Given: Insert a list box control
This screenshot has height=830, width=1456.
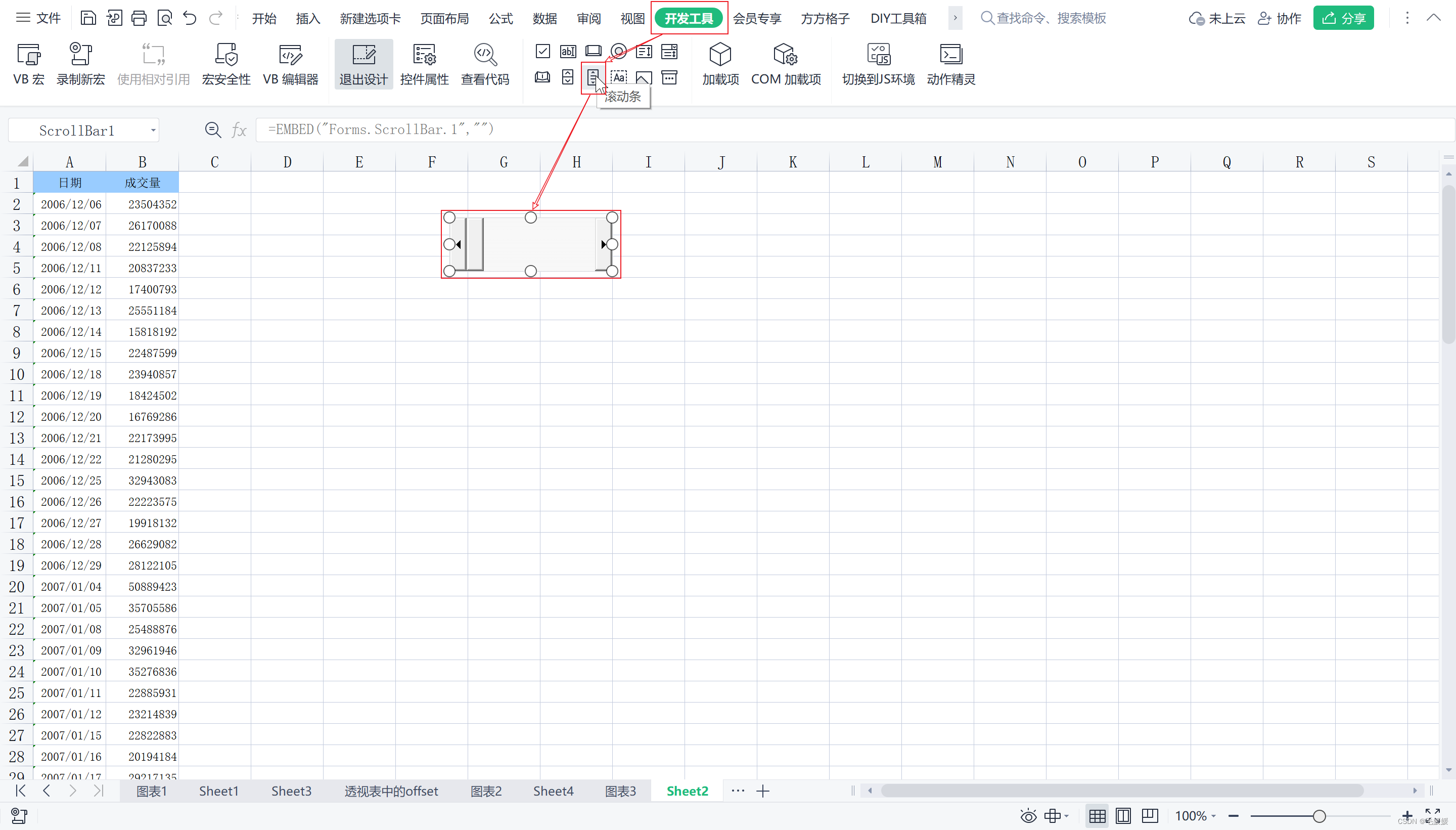Looking at the screenshot, I should click(644, 51).
